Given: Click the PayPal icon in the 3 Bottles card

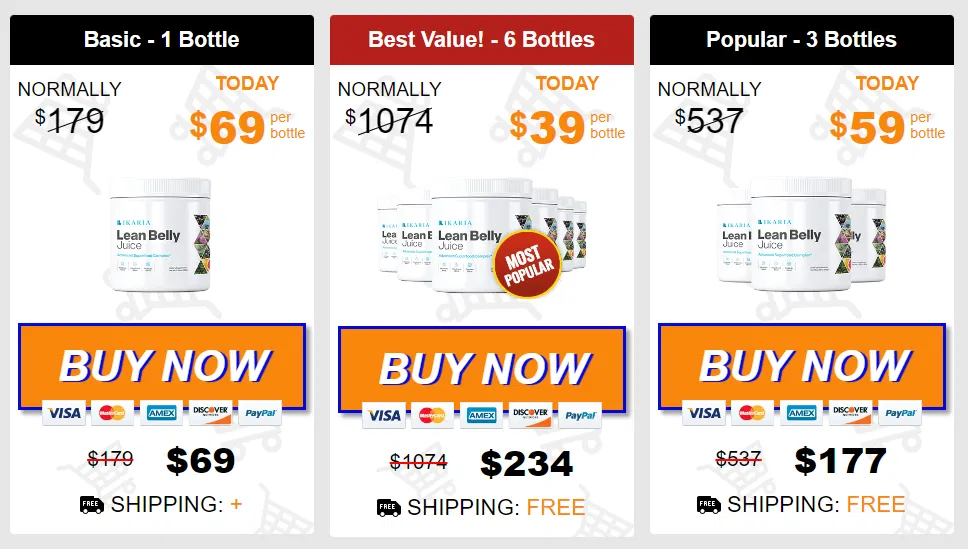Looking at the screenshot, I should pos(900,413).
